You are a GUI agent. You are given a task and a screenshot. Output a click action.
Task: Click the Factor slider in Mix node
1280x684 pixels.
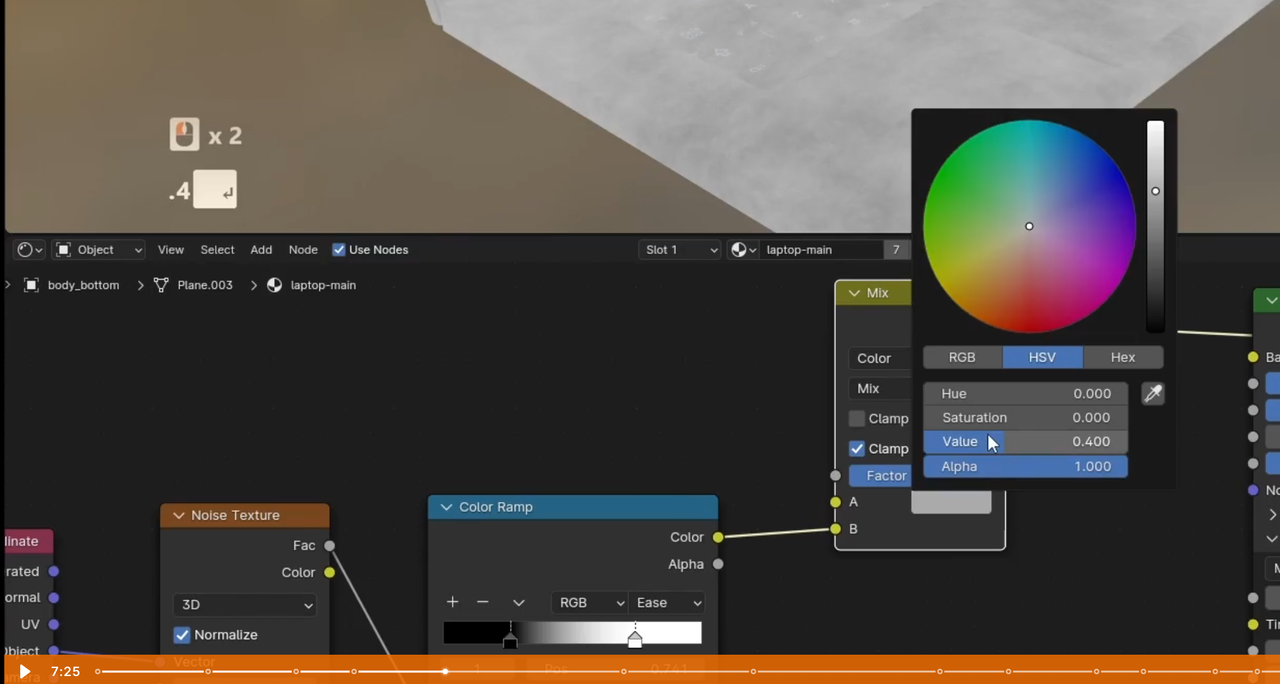[880, 476]
